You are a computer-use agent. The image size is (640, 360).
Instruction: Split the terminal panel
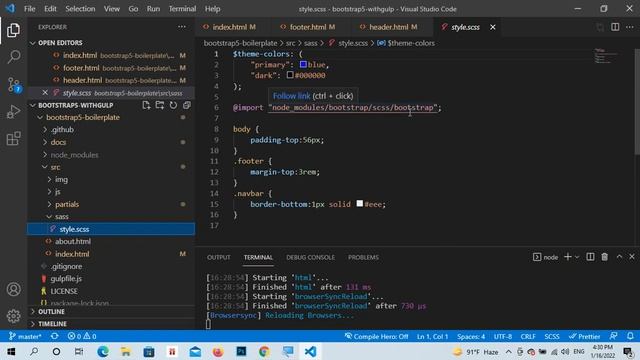pyautogui.click(x=590, y=257)
